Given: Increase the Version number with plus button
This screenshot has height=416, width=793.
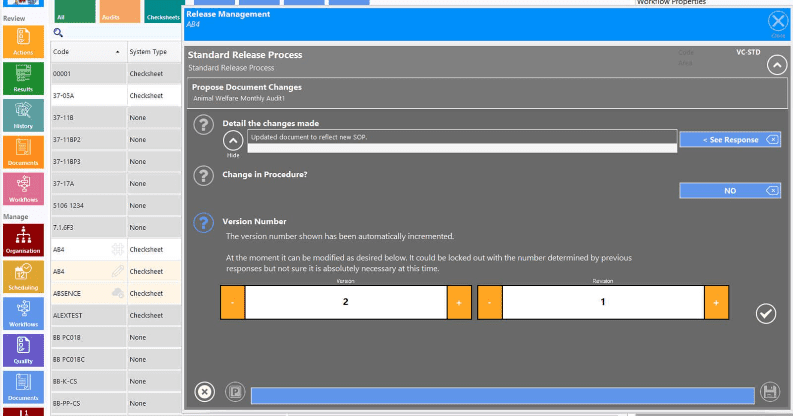Looking at the screenshot, I should 459,302.
